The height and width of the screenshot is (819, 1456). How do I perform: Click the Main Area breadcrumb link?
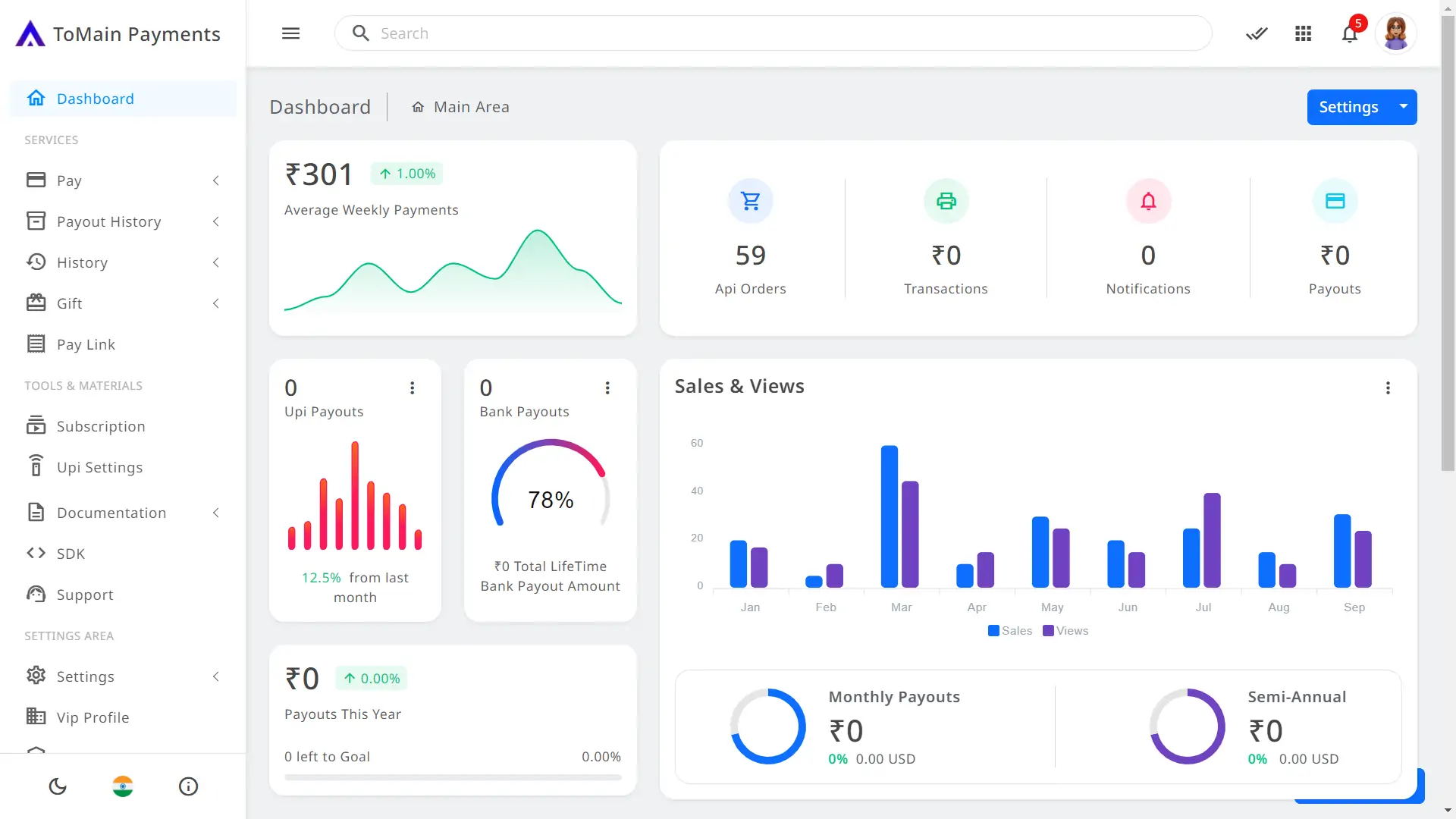coord(471,107)
